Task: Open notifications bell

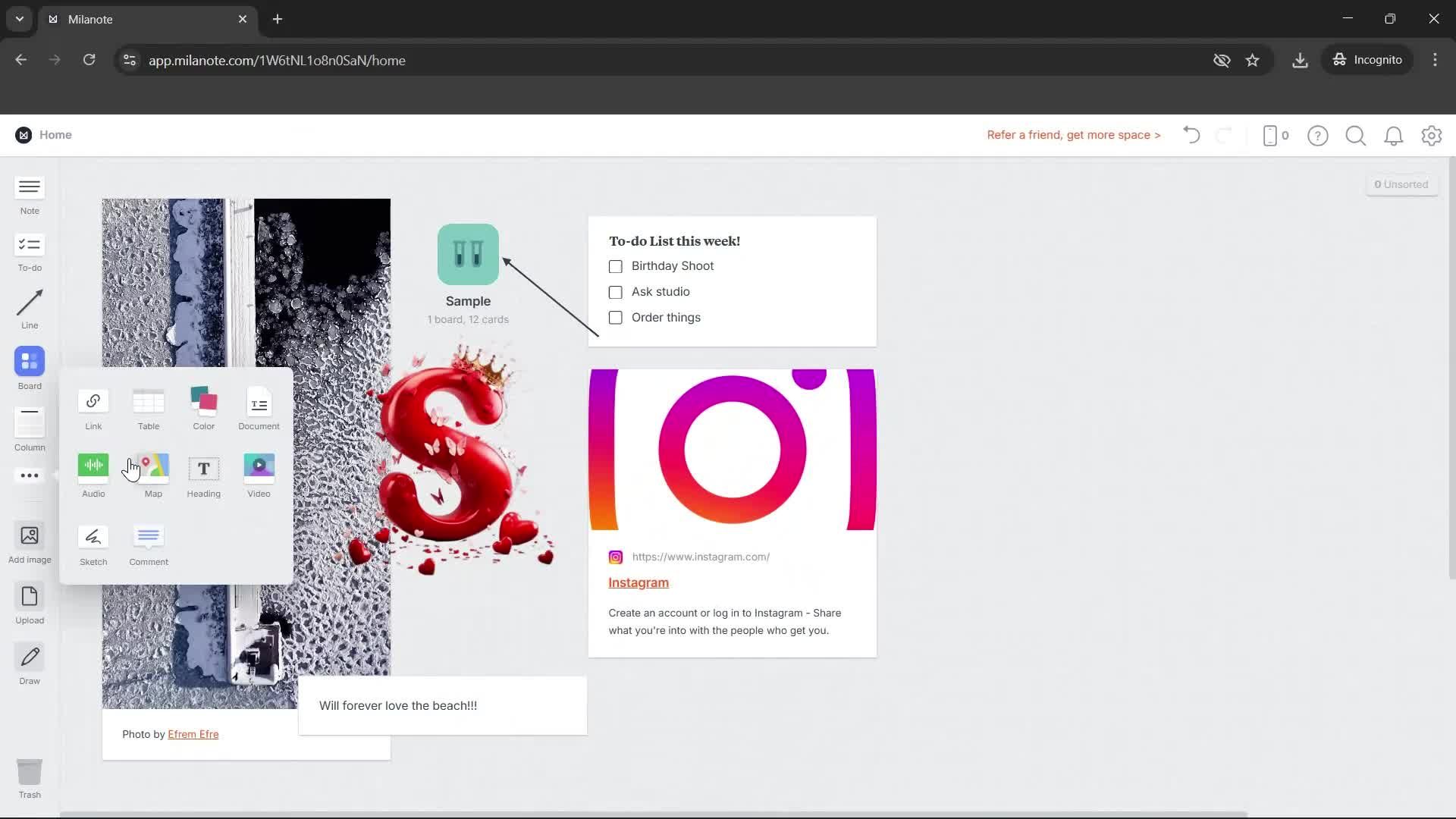Action: (1394, 136)
